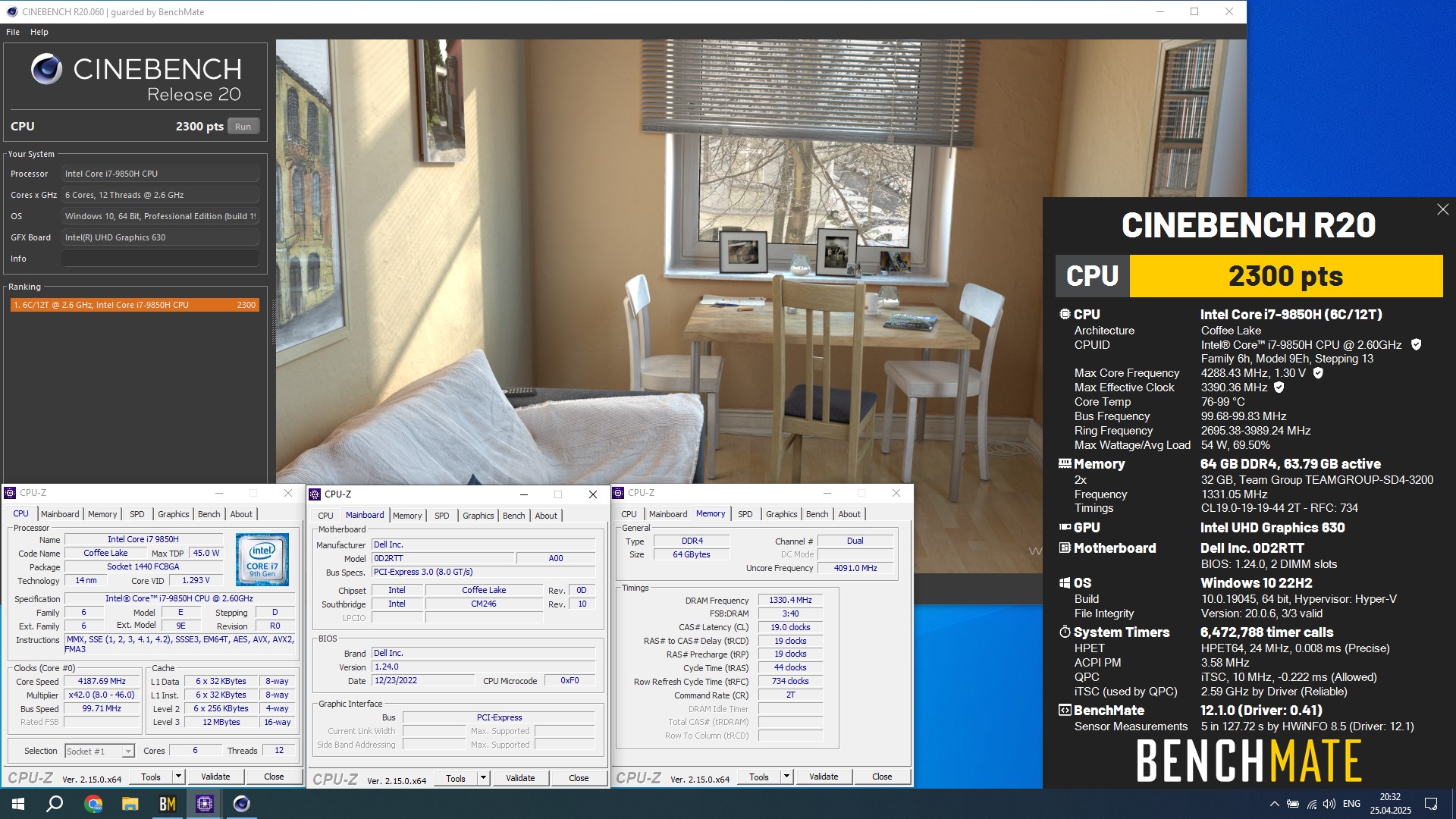Open Graphics tab in right CPU-Z

(x=781, y=514)
